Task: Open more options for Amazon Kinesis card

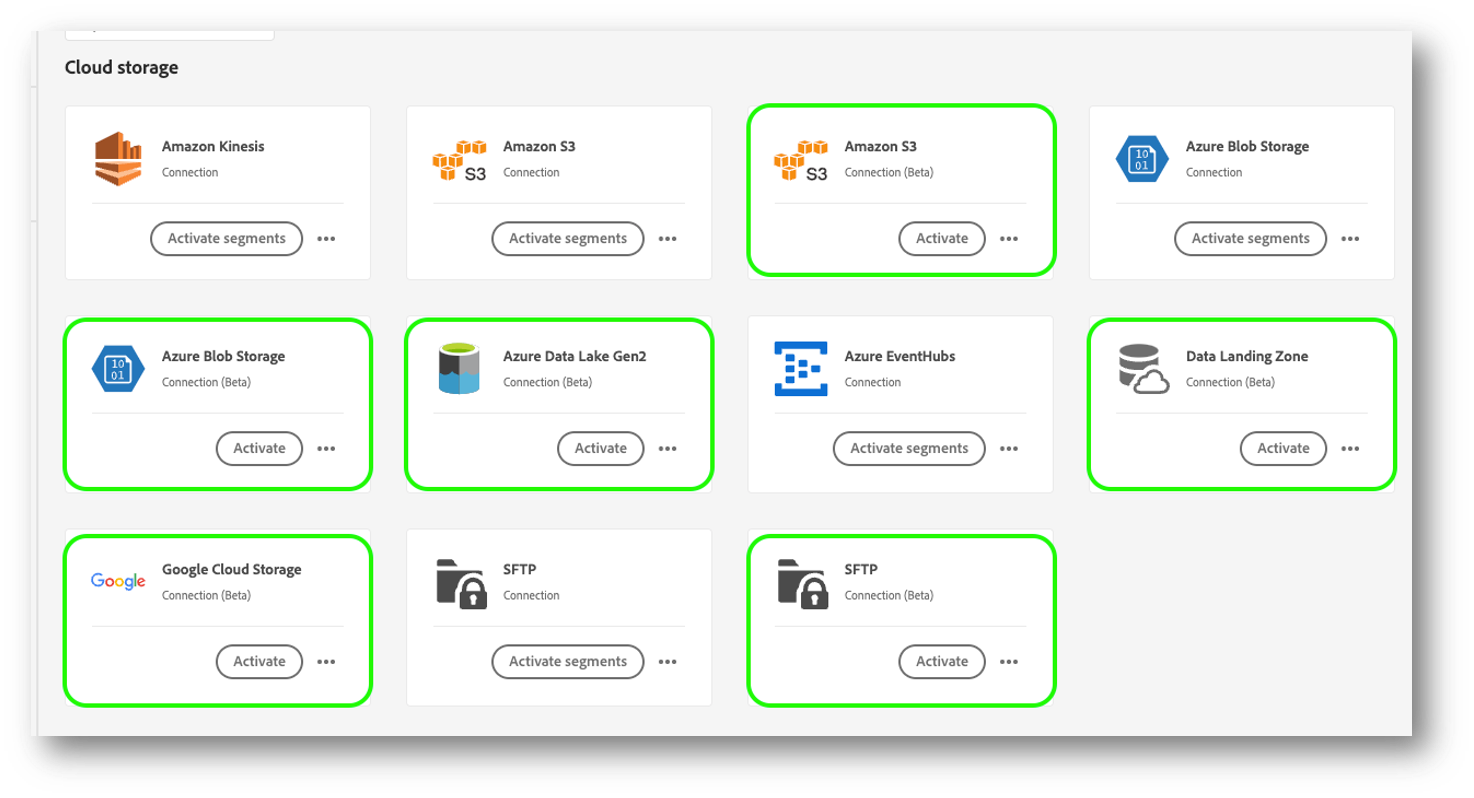Action: click(326, 239)
